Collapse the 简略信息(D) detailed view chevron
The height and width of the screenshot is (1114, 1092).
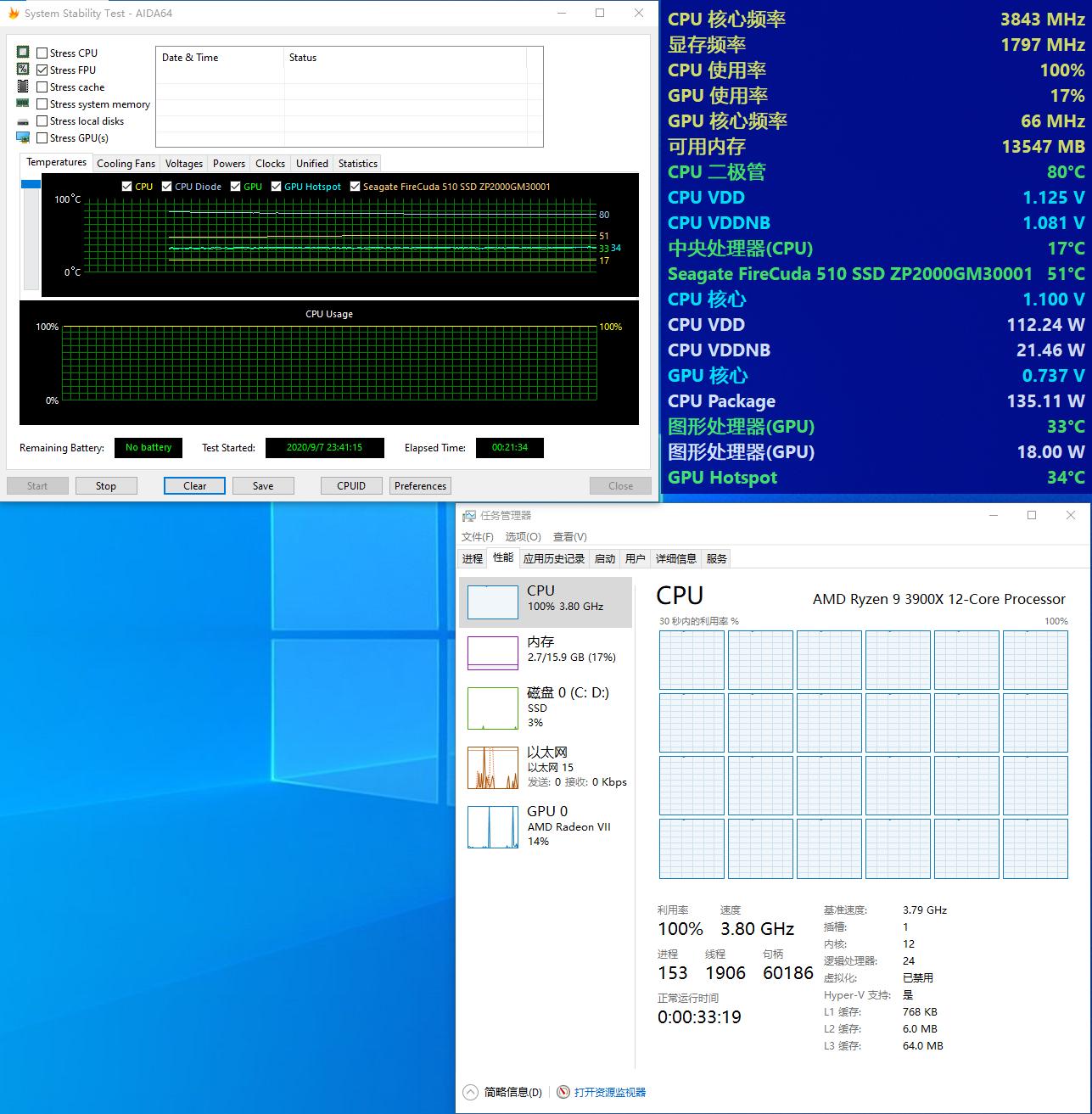tap(471, 1092)
